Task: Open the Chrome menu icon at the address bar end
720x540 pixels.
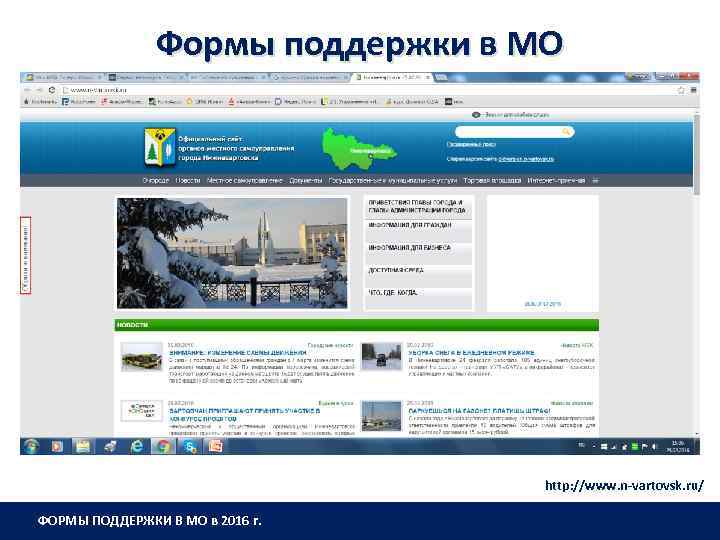Action: point(693,90)
